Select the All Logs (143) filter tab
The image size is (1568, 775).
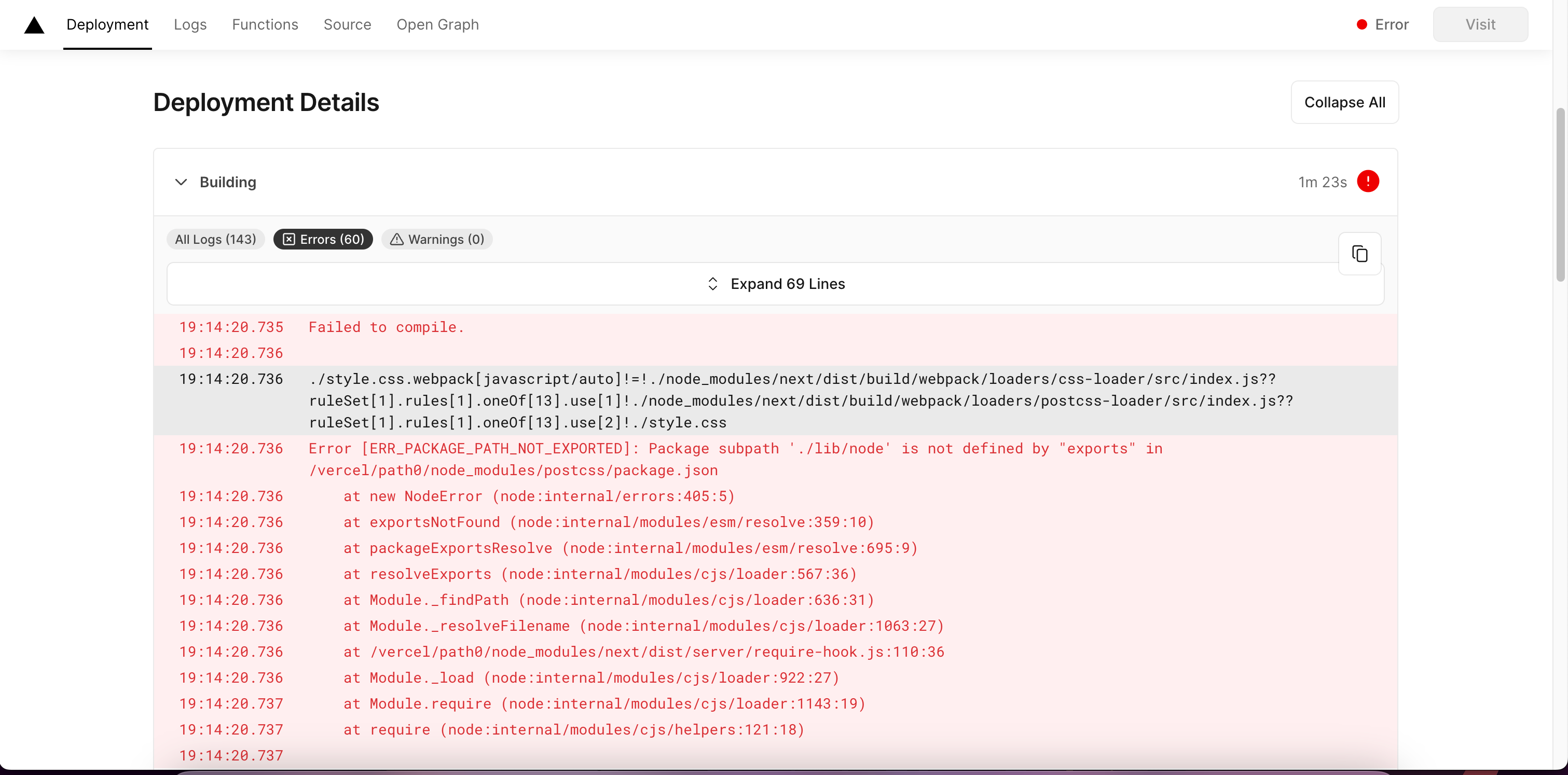215,238
